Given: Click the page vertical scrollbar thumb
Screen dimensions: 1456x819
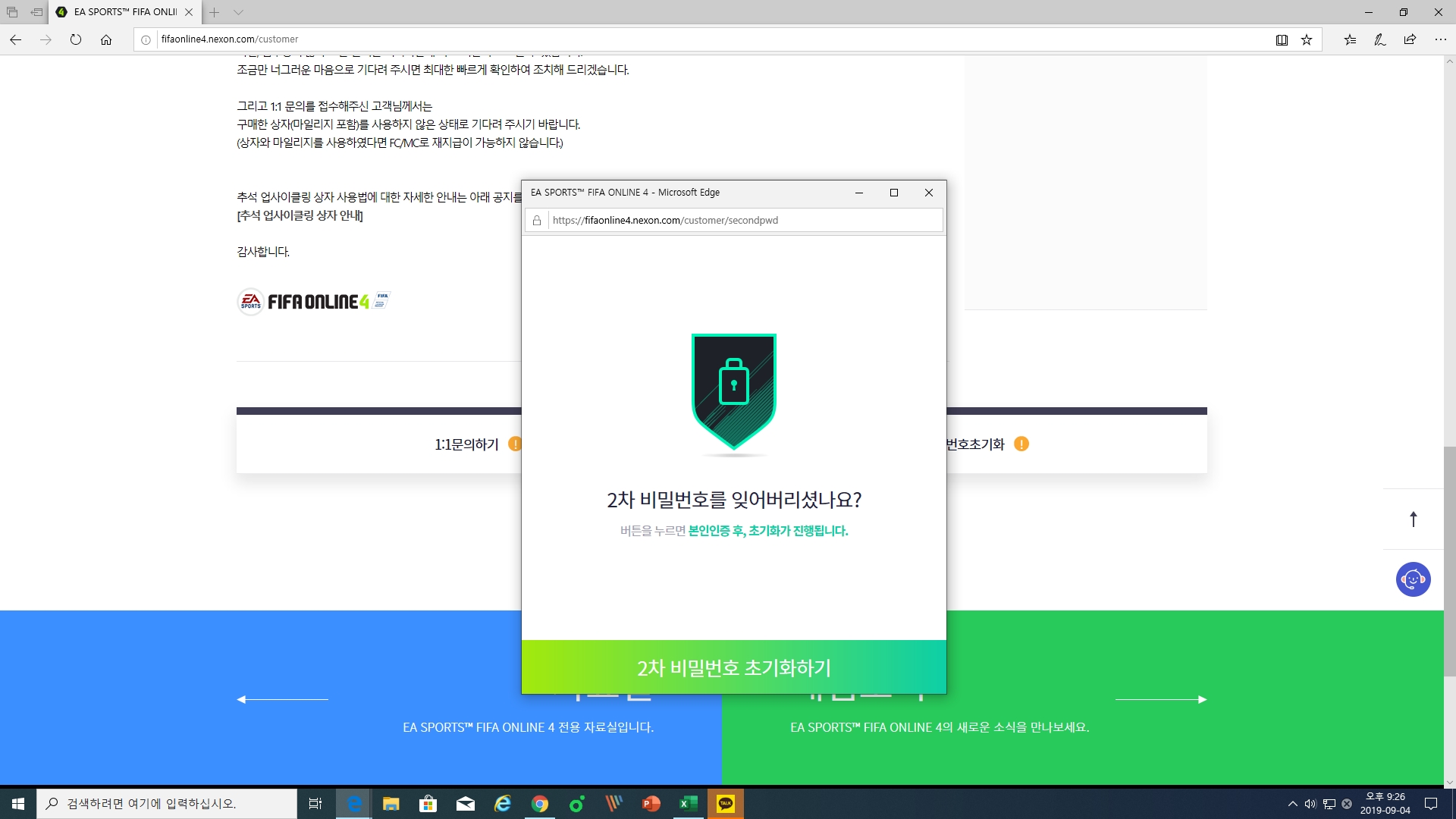Looking at the screenshot, I should [1450, 561].
